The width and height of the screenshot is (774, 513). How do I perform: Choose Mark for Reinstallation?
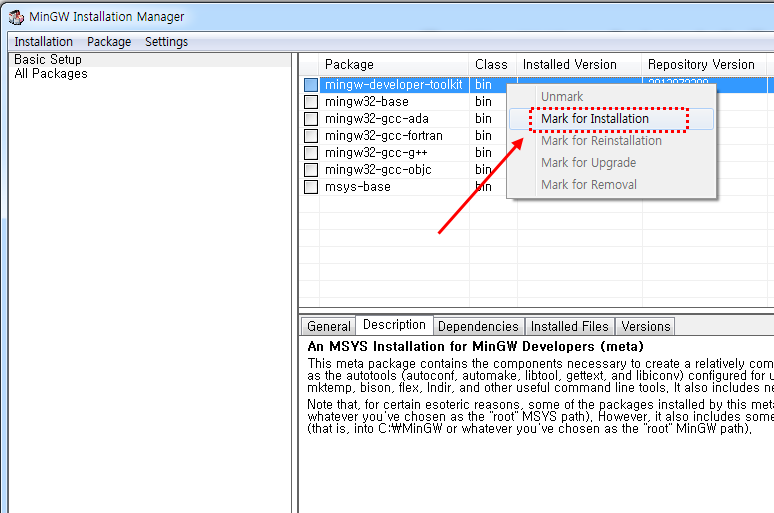(x=611, y=141)
